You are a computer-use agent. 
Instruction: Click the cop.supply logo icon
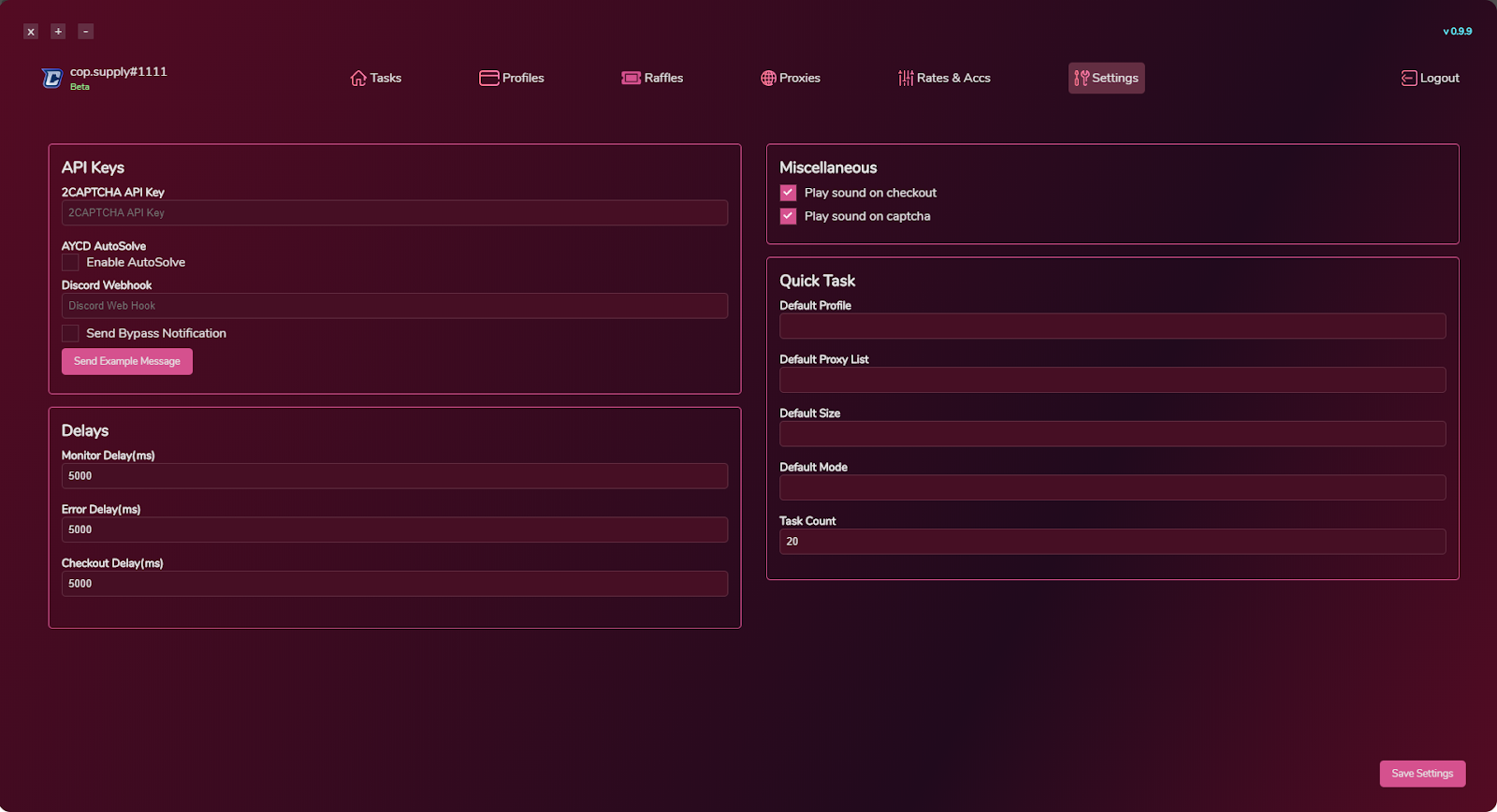[x=52, y=79]
